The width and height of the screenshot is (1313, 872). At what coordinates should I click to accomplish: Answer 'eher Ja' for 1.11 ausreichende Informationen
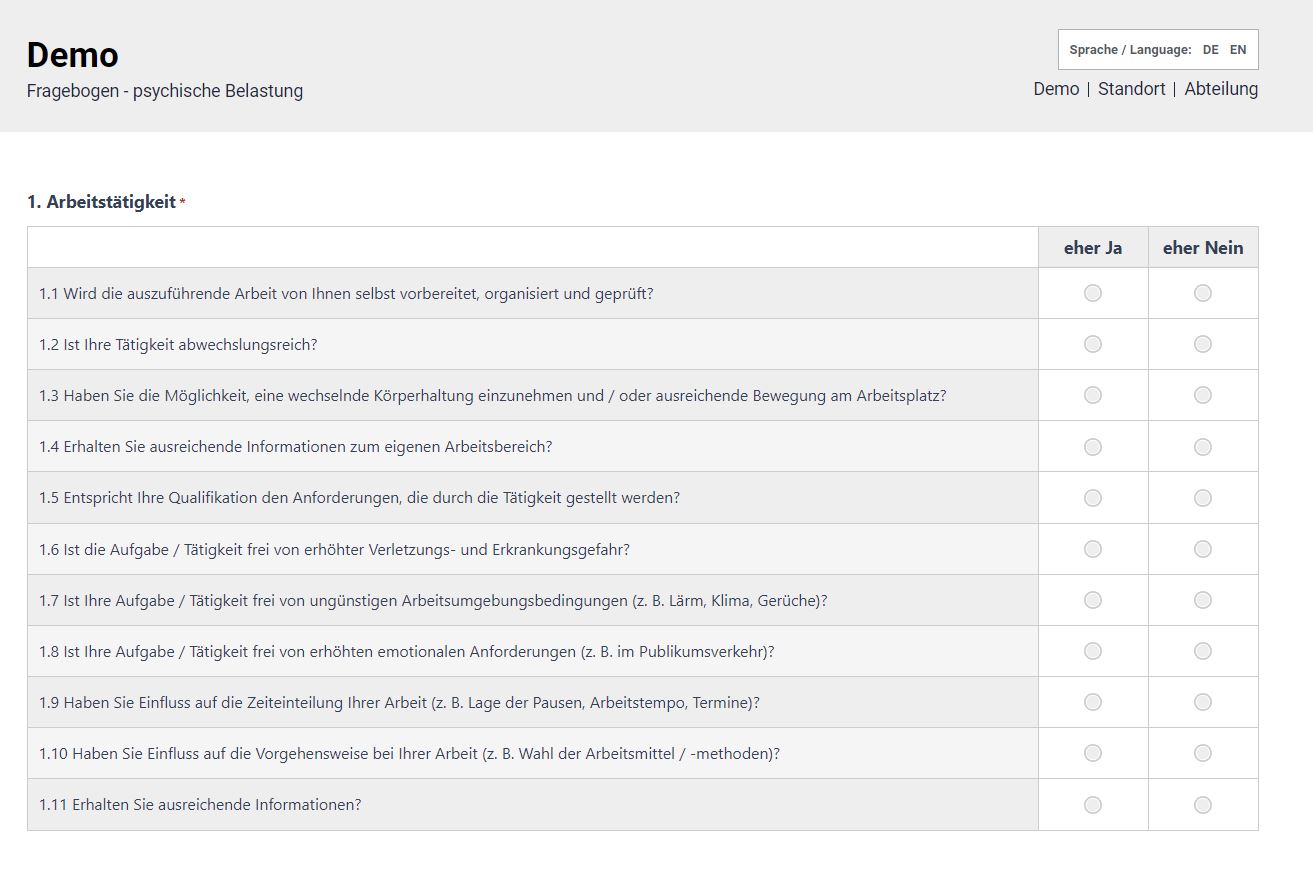click(x=1093, y=805)
